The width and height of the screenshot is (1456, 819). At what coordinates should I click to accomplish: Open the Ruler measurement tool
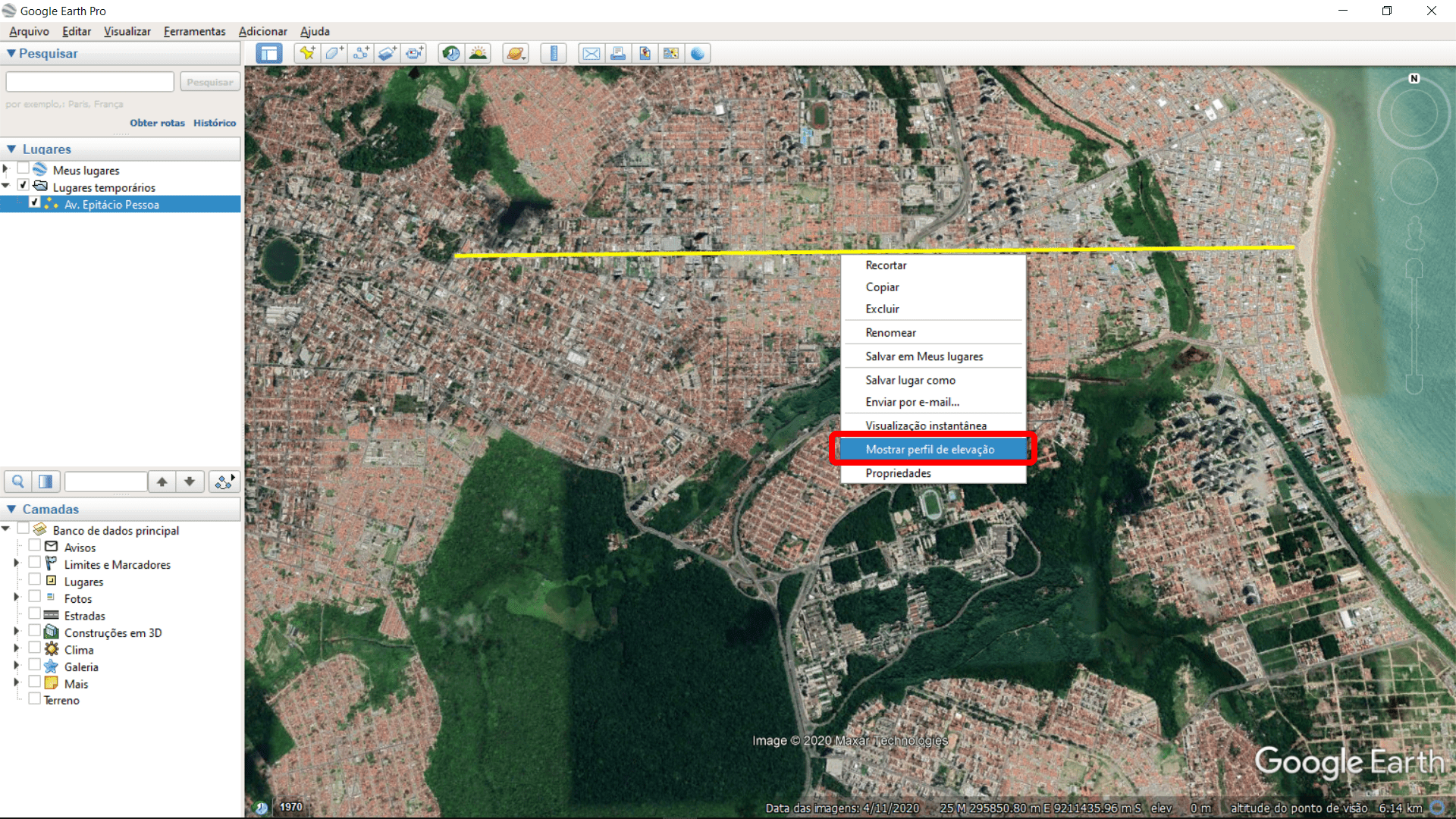[x=554, y=53]
